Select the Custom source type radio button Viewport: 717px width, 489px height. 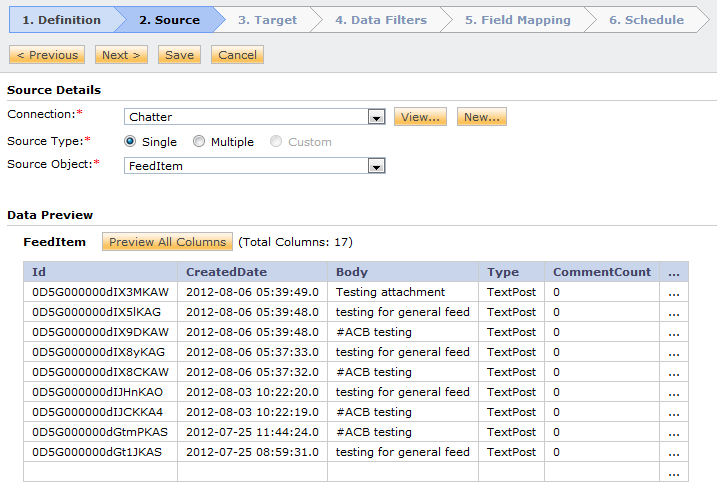276,141
